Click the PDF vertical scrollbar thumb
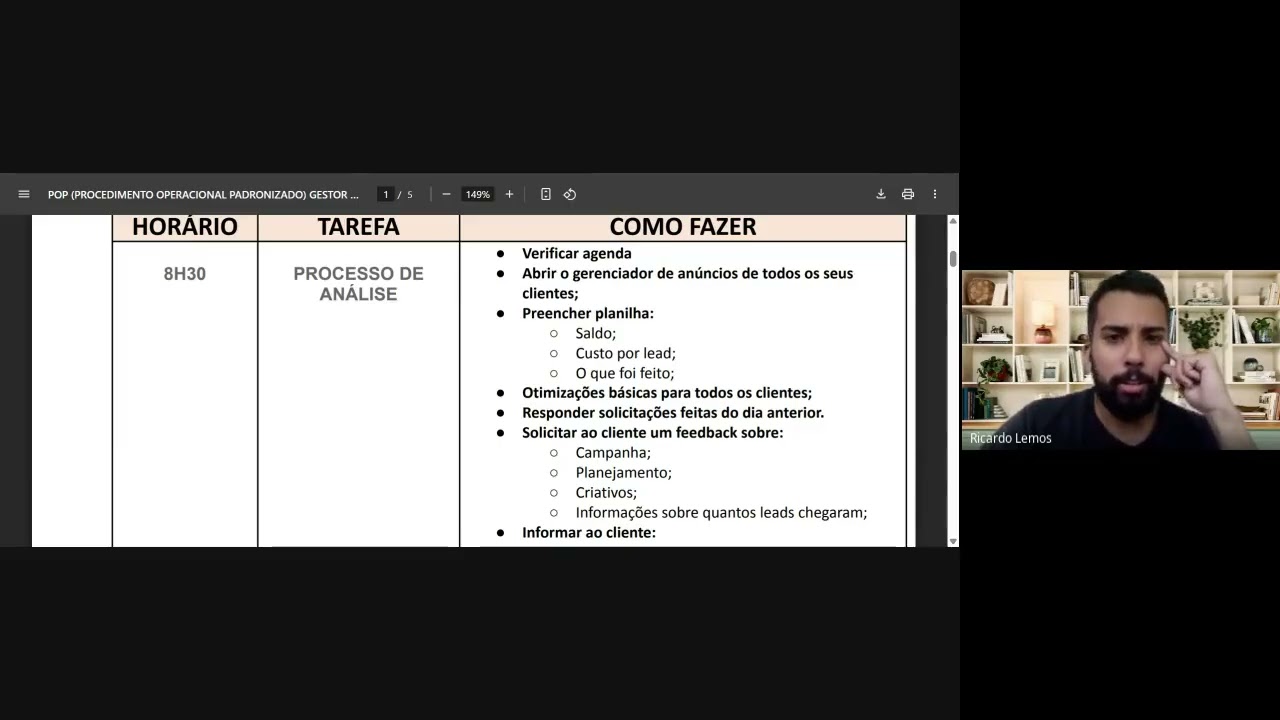The image size is (1280, 720). (953, 258)
